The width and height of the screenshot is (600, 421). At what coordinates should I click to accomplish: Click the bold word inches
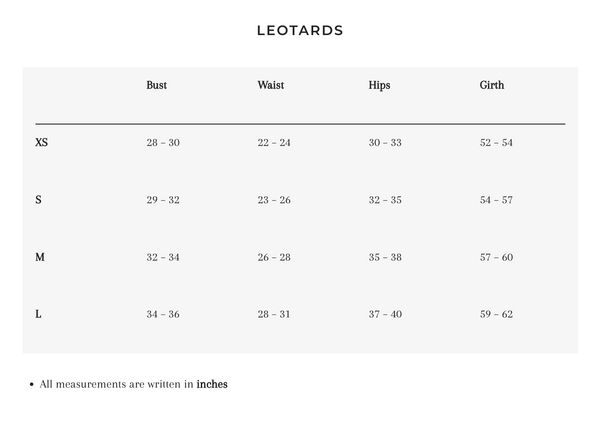(212, 384)
